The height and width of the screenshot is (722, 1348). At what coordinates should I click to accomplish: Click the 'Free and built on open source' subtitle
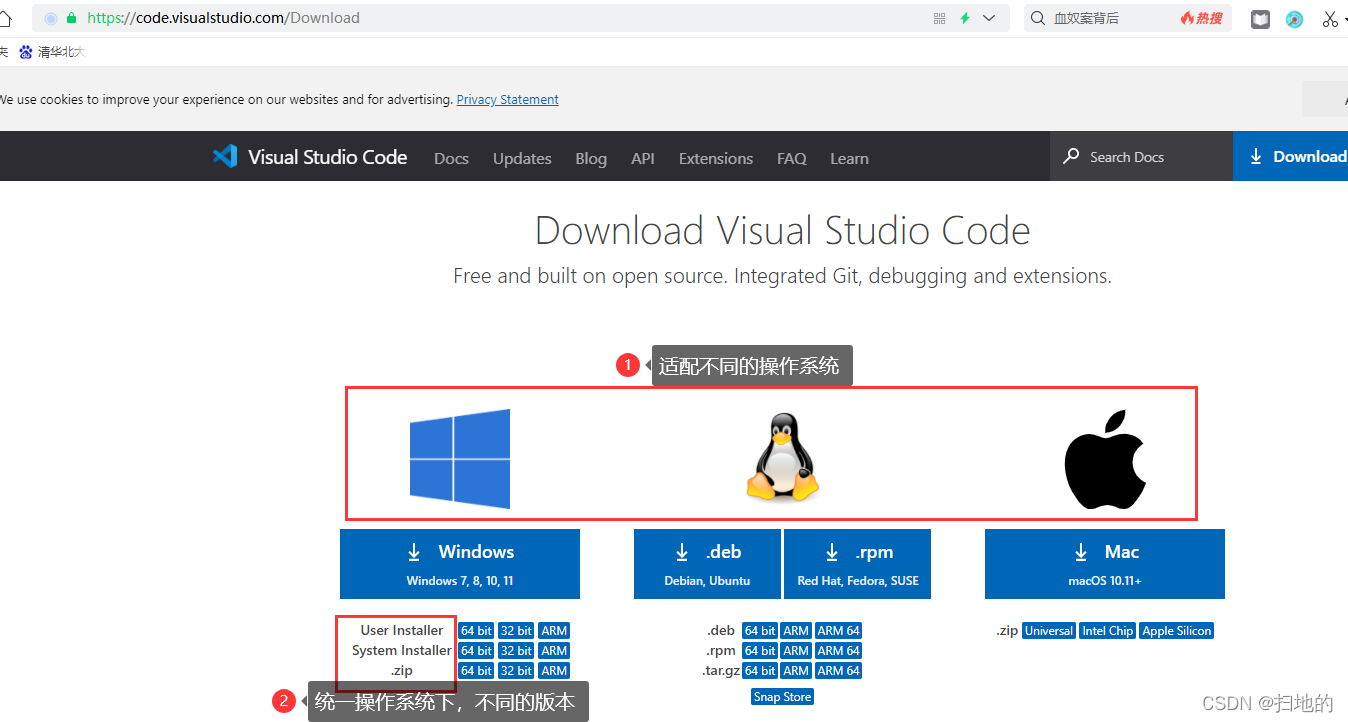pyautogui.click(x=783, y=276)
